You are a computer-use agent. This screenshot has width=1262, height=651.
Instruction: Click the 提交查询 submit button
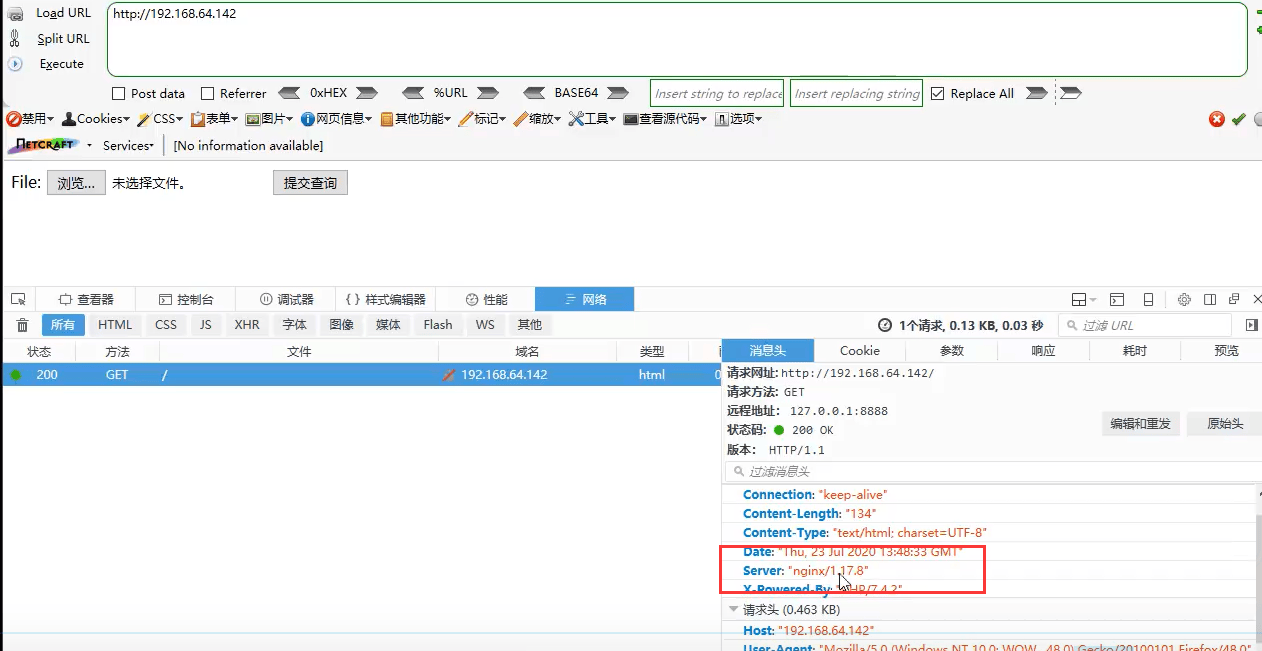pos(310,183)
